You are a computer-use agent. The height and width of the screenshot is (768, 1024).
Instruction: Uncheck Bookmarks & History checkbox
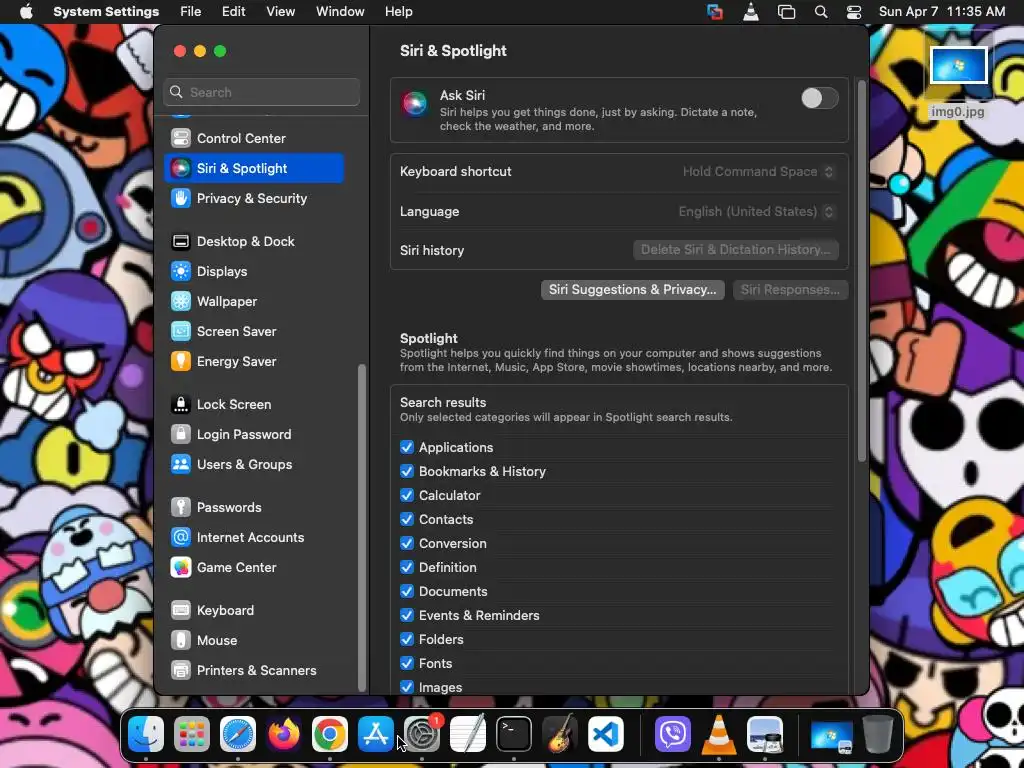(407, 472)
